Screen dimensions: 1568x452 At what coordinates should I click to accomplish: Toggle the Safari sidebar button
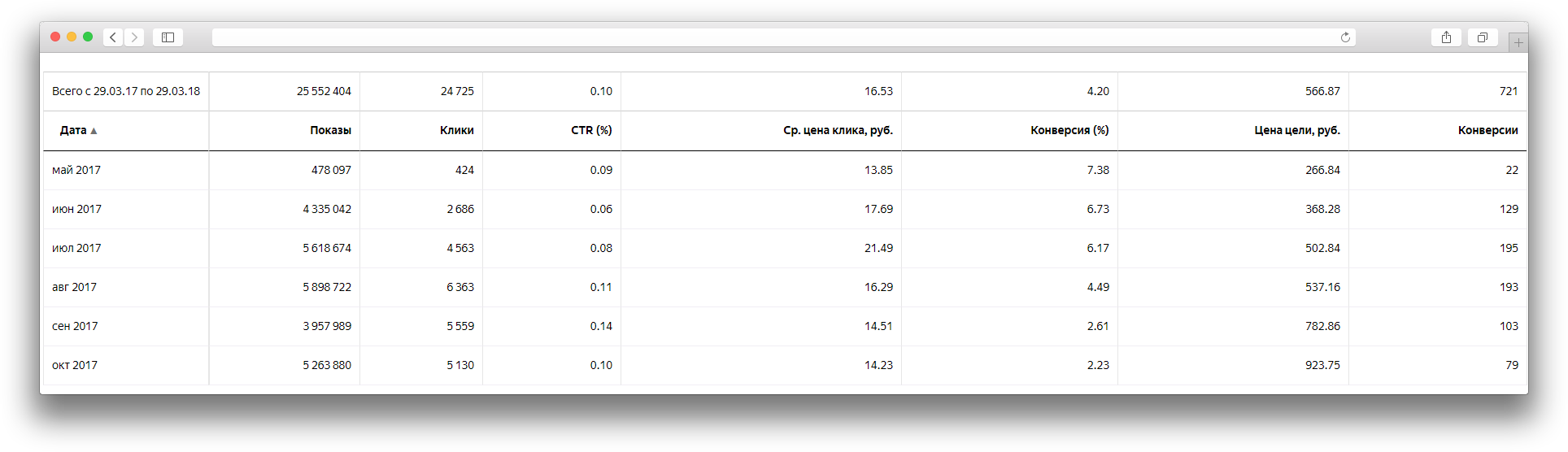(x=168, y=37)
